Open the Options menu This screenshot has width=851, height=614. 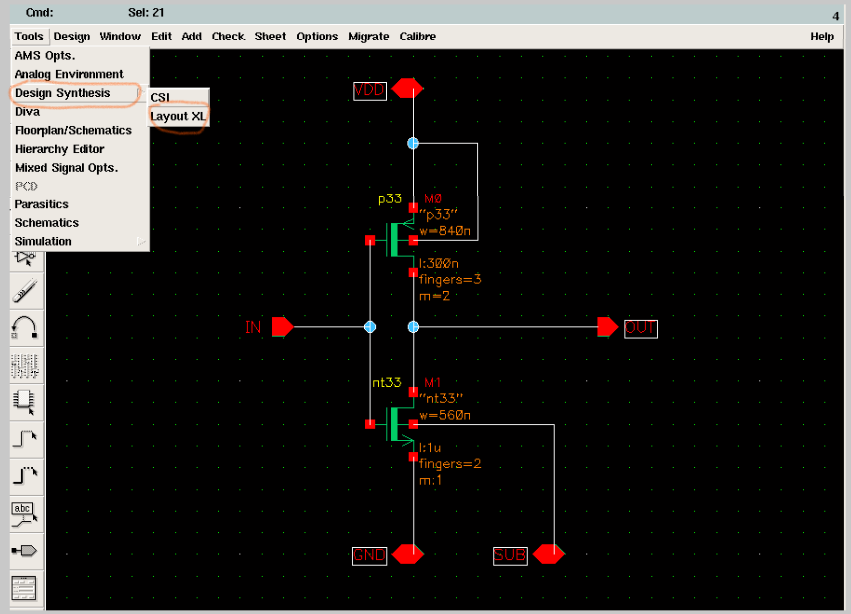[317, 36]
